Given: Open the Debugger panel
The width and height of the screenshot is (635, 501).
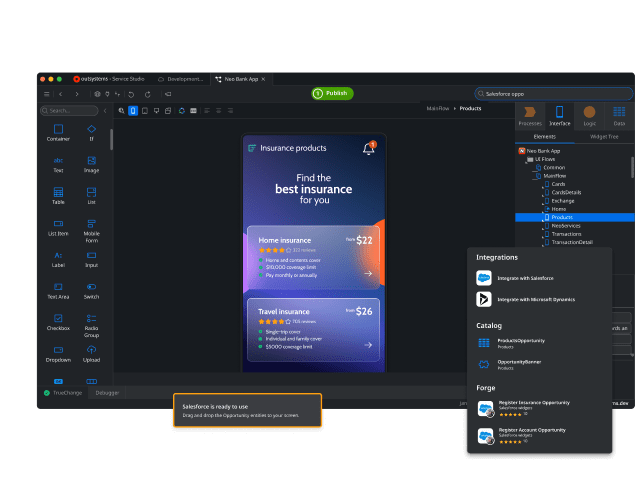Looking at the screenshot, I should (x=105, y=393).
